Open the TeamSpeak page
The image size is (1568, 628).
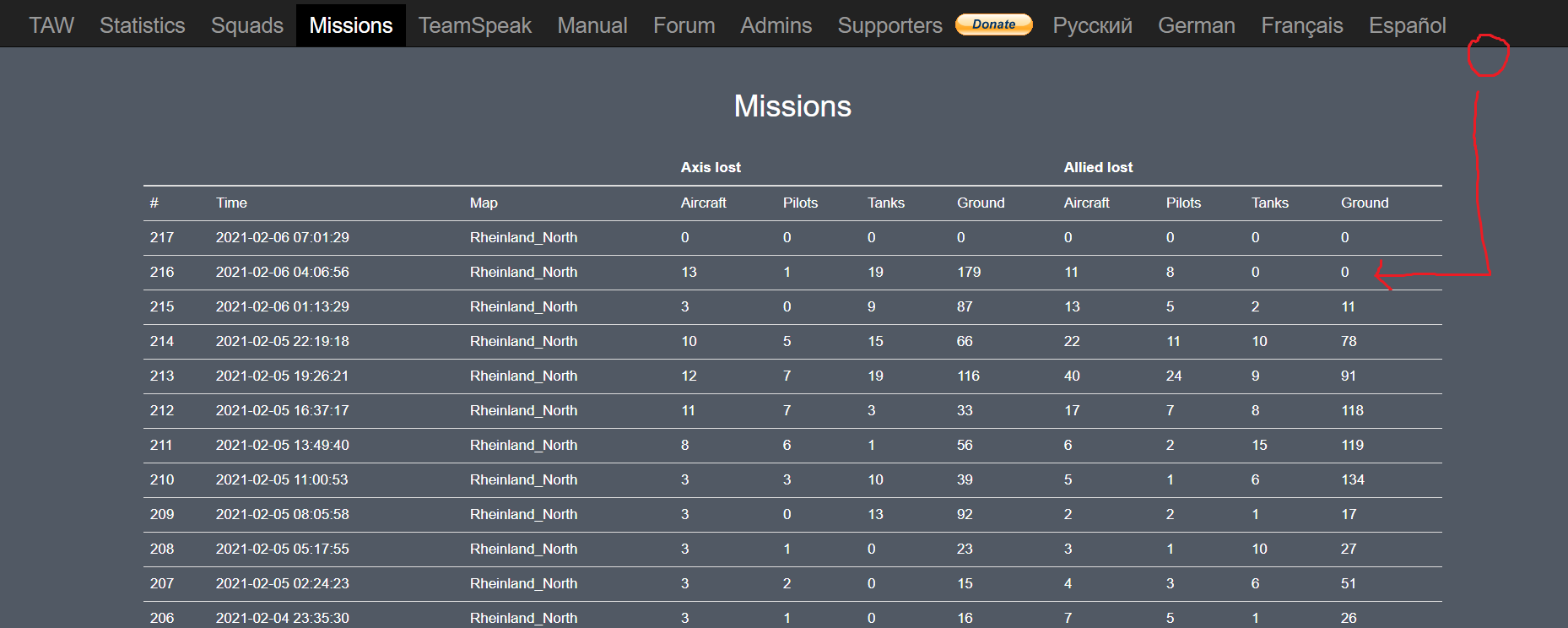(x=475, y=25)
